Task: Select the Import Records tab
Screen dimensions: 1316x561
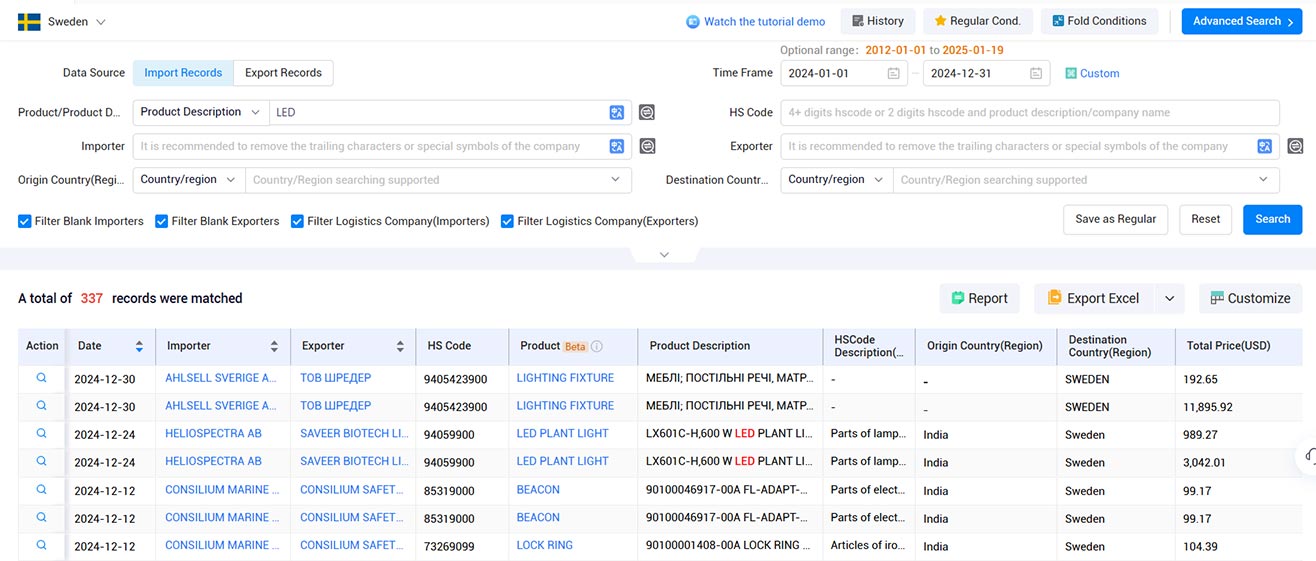Action: click(x=183, y=73)
